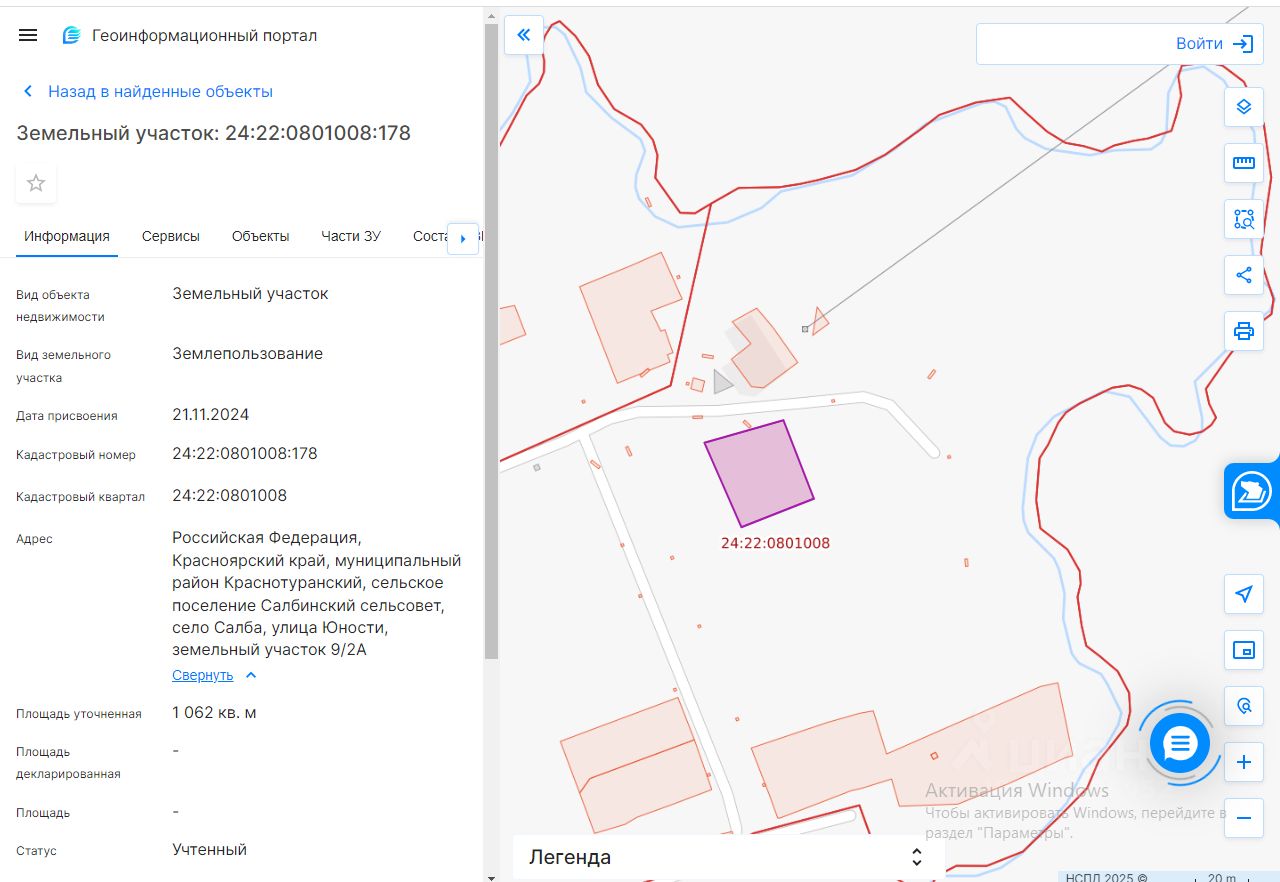Screen dimensions: 1280x882
Task: Activate the area selection search tool
Action: click(1244, 218)
